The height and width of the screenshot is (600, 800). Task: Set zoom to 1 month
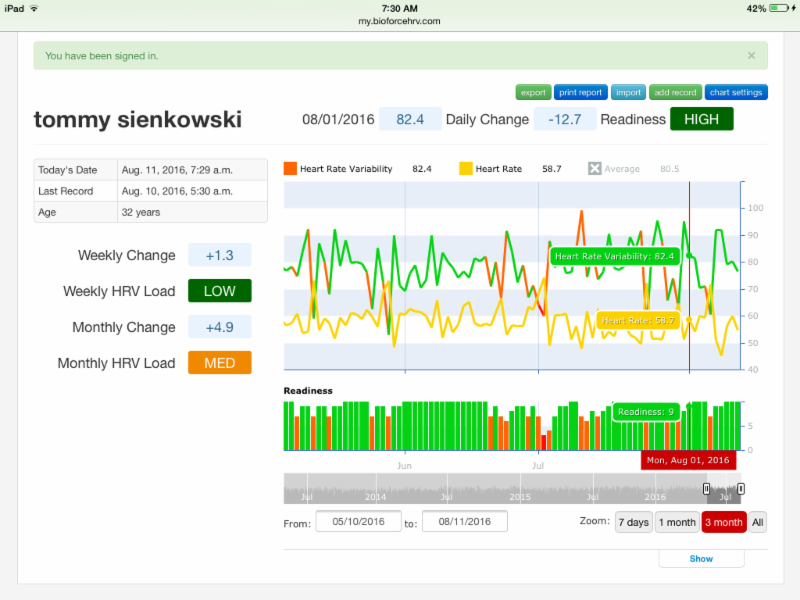[x=677, y=522]
